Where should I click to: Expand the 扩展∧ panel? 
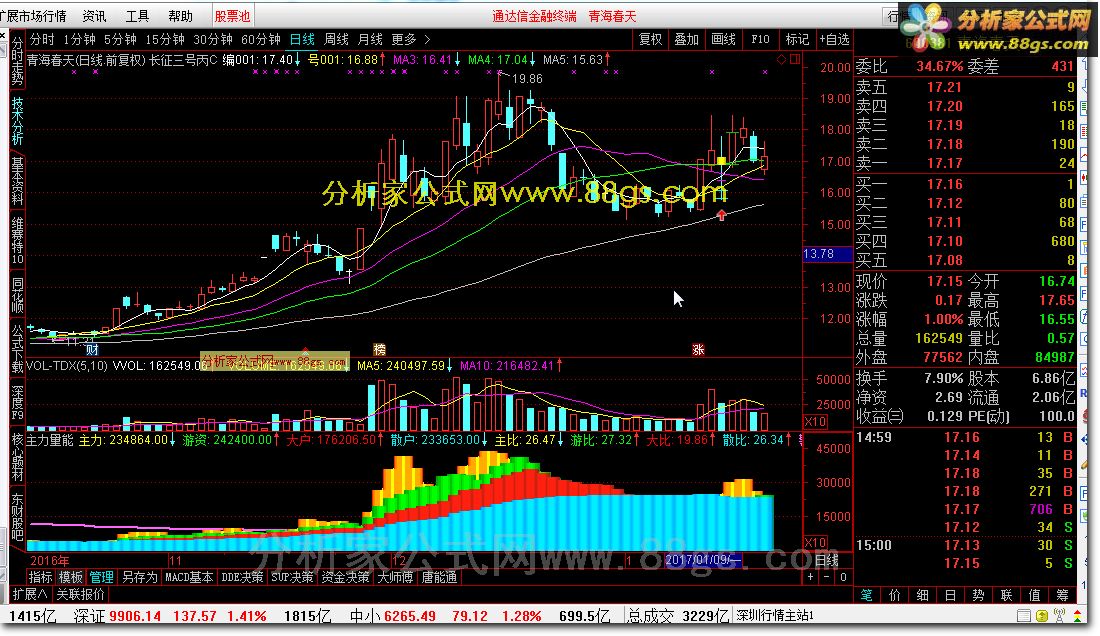point(29,594)
